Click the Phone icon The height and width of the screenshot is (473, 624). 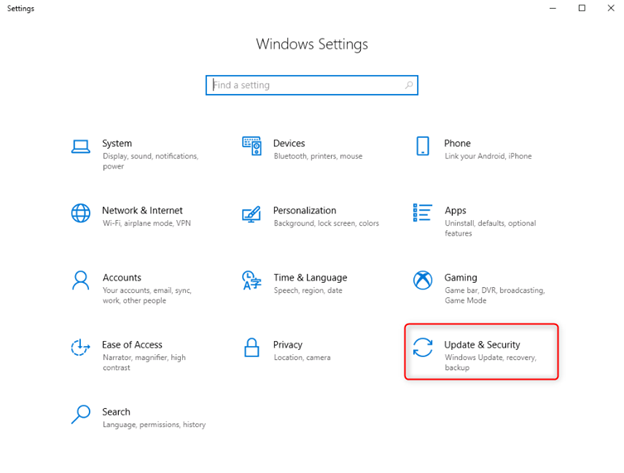pyautogui.click(x=423, y=146)
